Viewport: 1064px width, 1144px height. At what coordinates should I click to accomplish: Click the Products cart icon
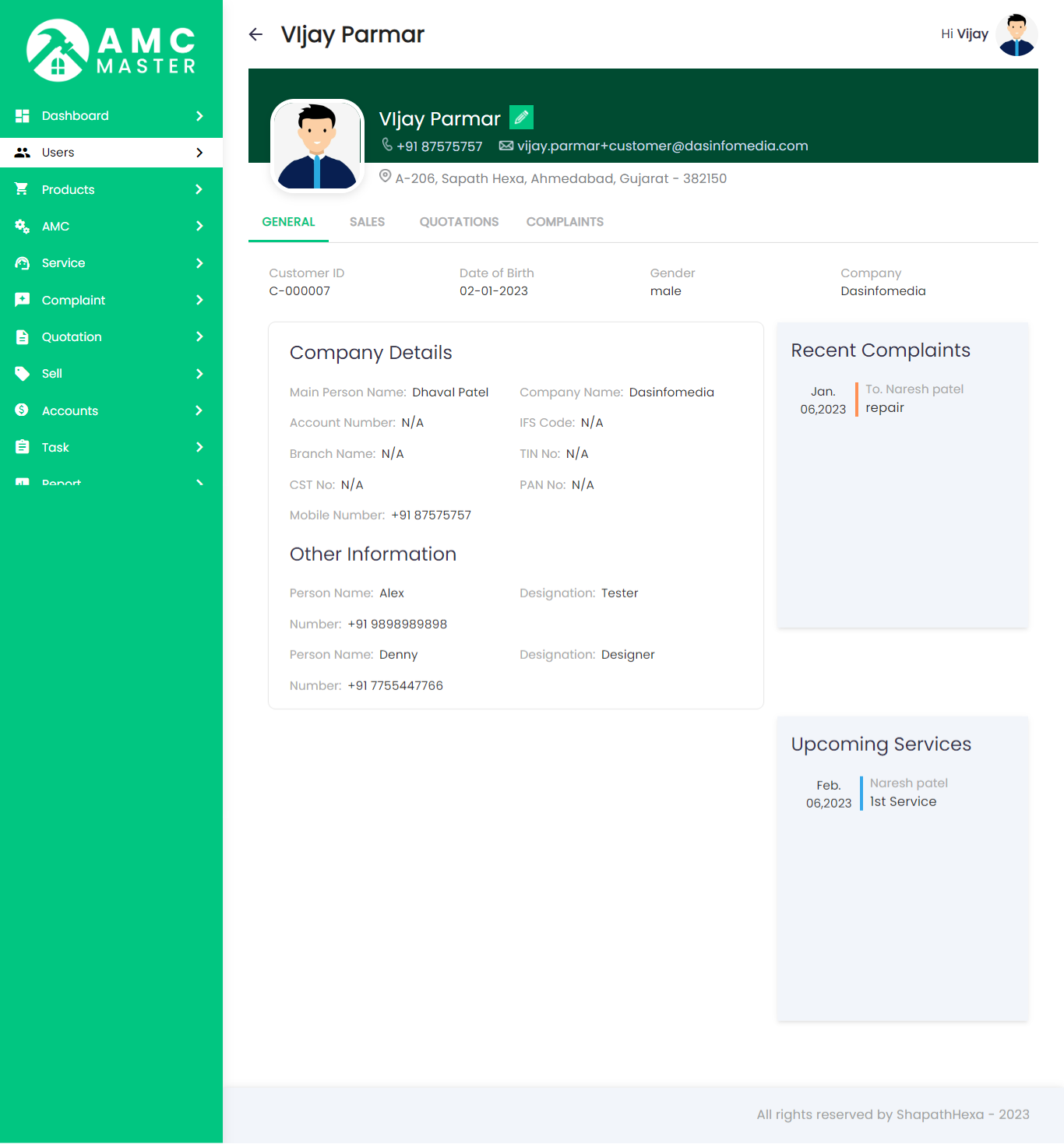coord(23,189)
